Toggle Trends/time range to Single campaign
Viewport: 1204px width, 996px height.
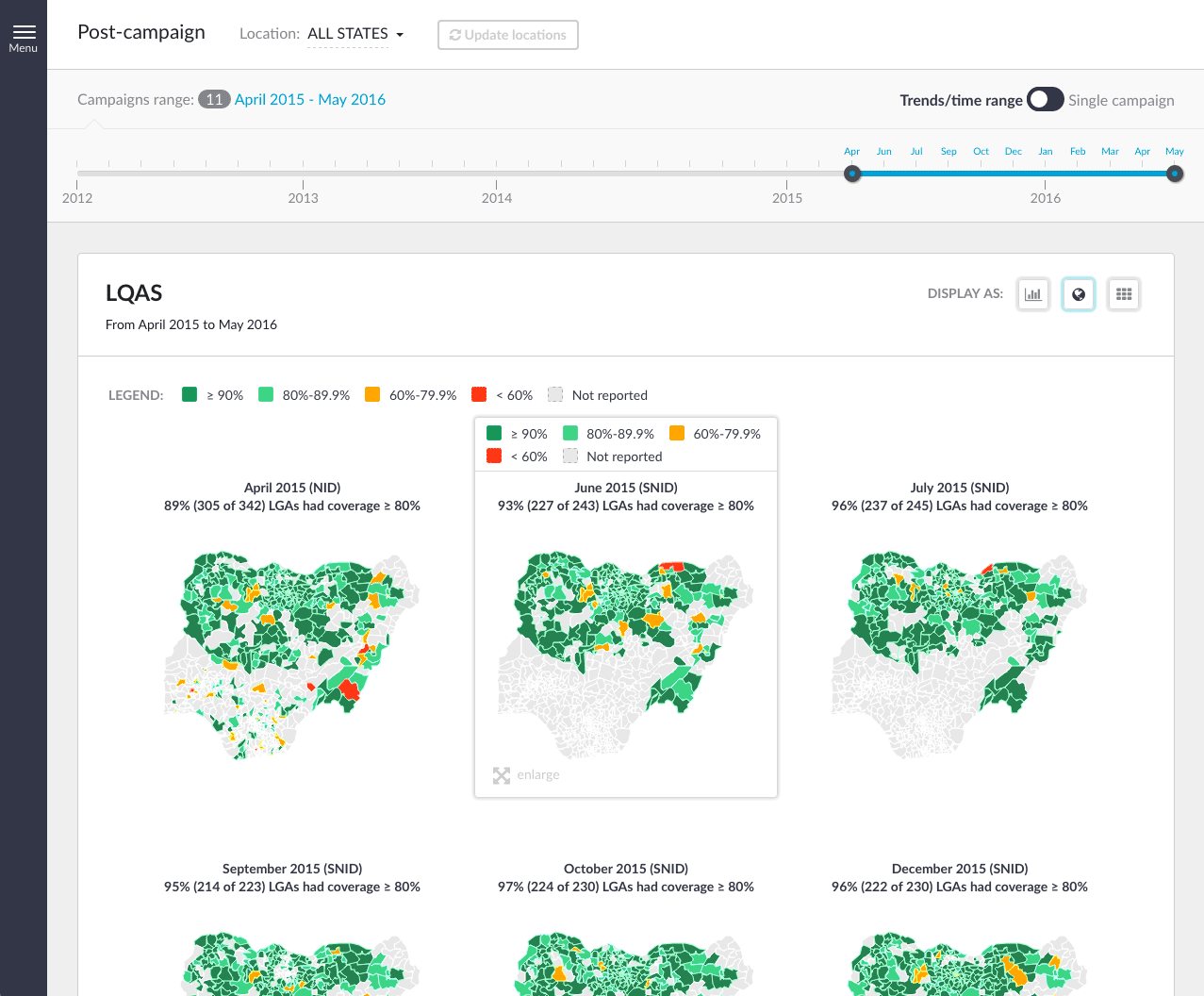click(1046, 100)
